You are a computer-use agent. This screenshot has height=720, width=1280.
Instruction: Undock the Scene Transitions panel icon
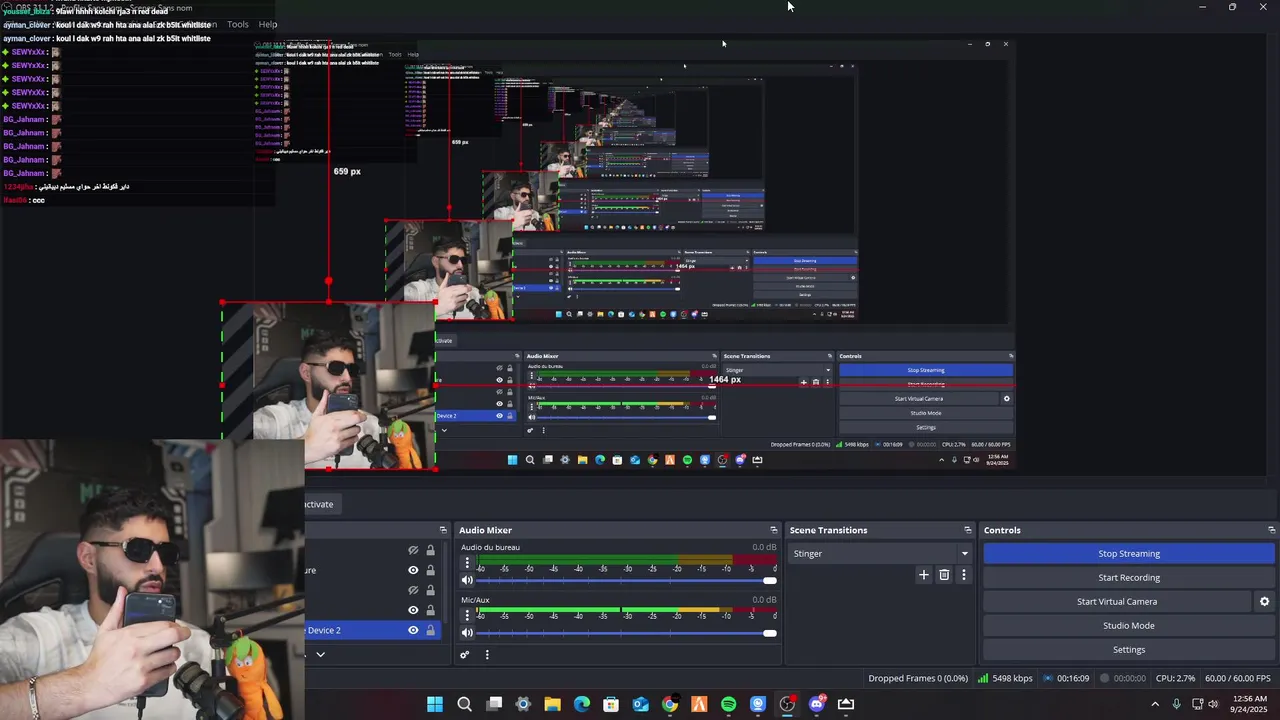click(967, 530)
